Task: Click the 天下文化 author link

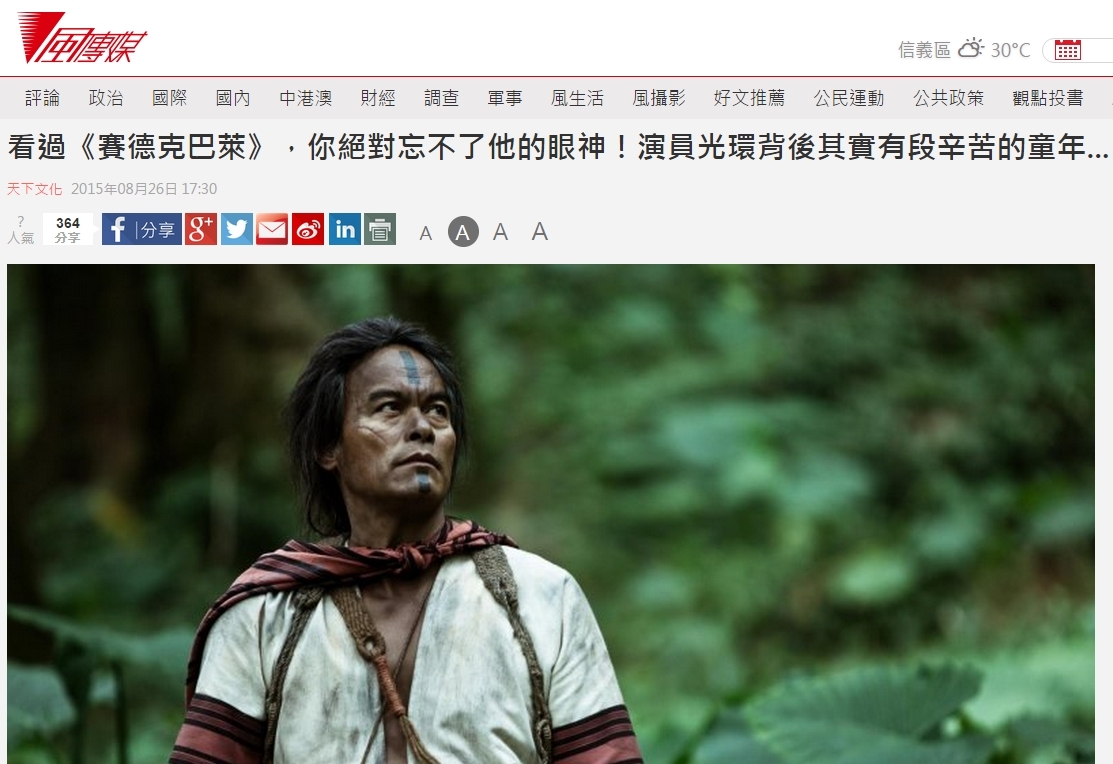Action: (x=35, y=189)
